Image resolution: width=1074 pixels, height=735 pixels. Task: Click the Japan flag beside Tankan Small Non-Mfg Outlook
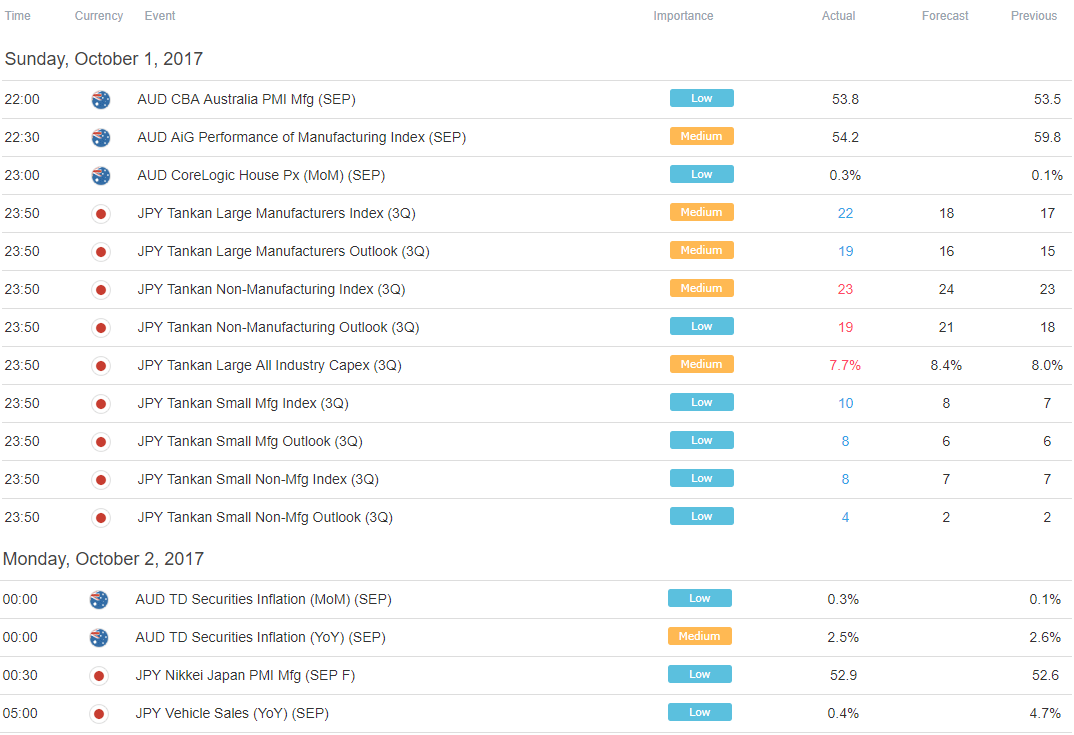[101, 518]
